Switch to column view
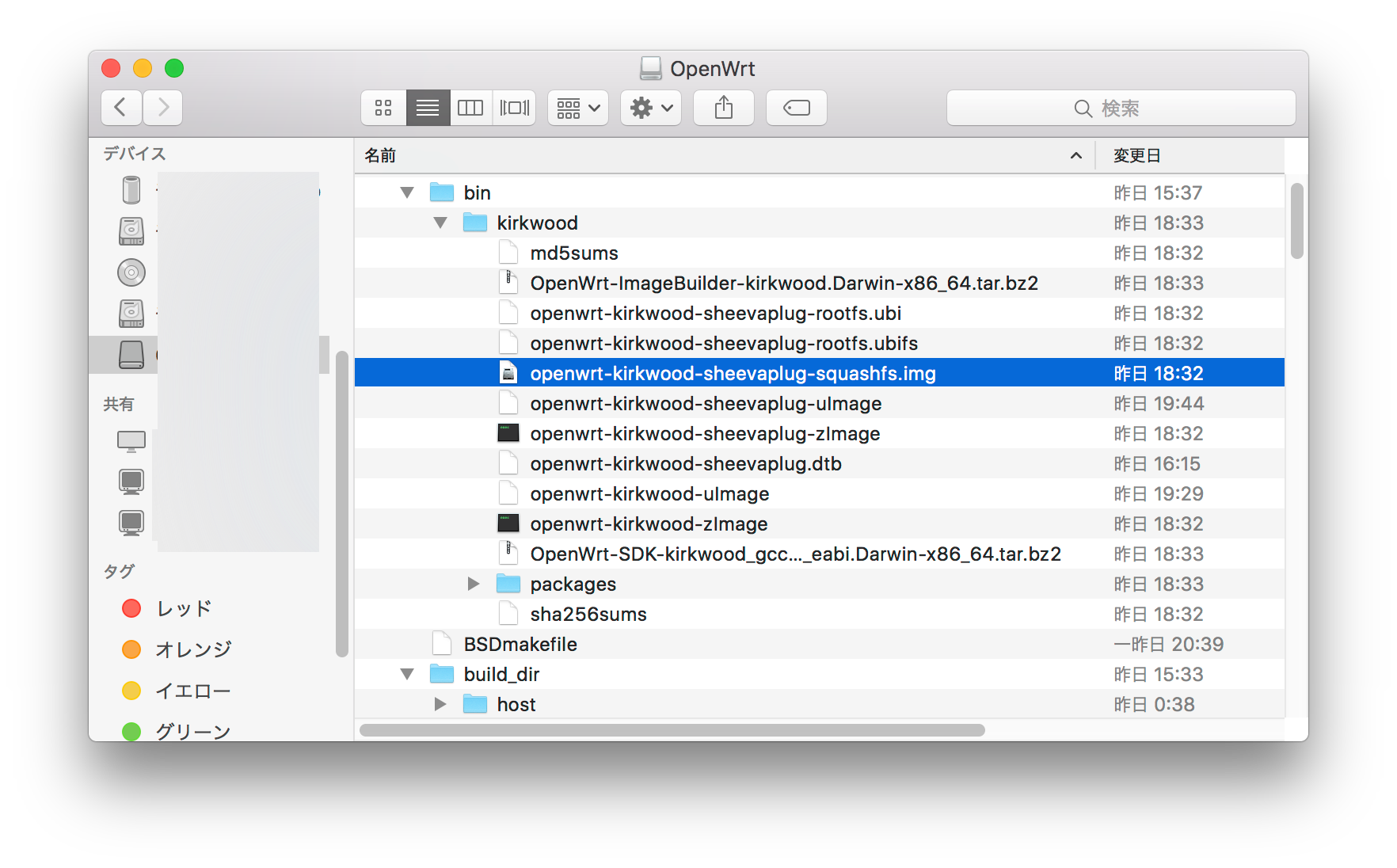 point(470,108)
